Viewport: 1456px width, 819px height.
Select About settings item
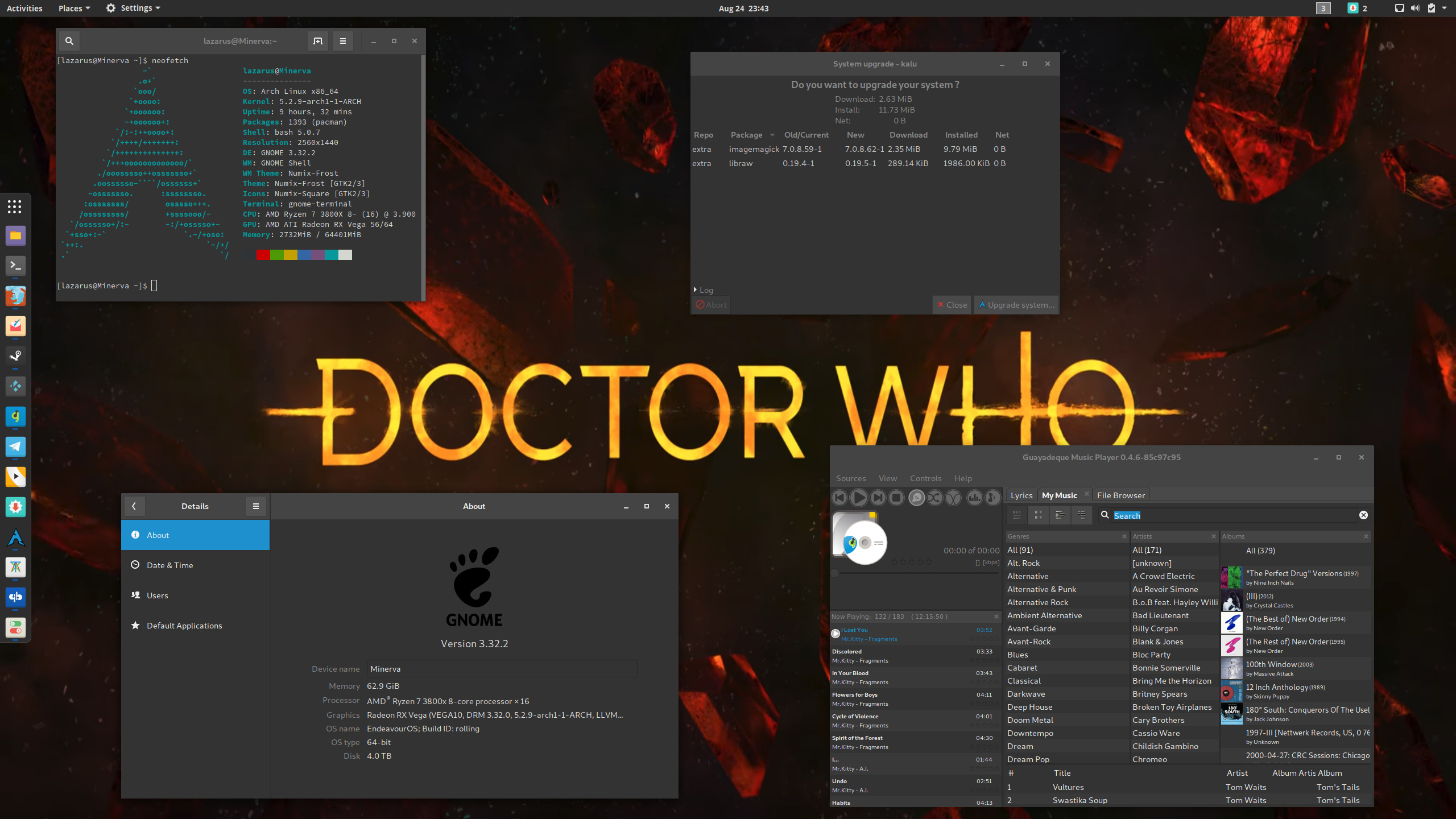point(195,535)
